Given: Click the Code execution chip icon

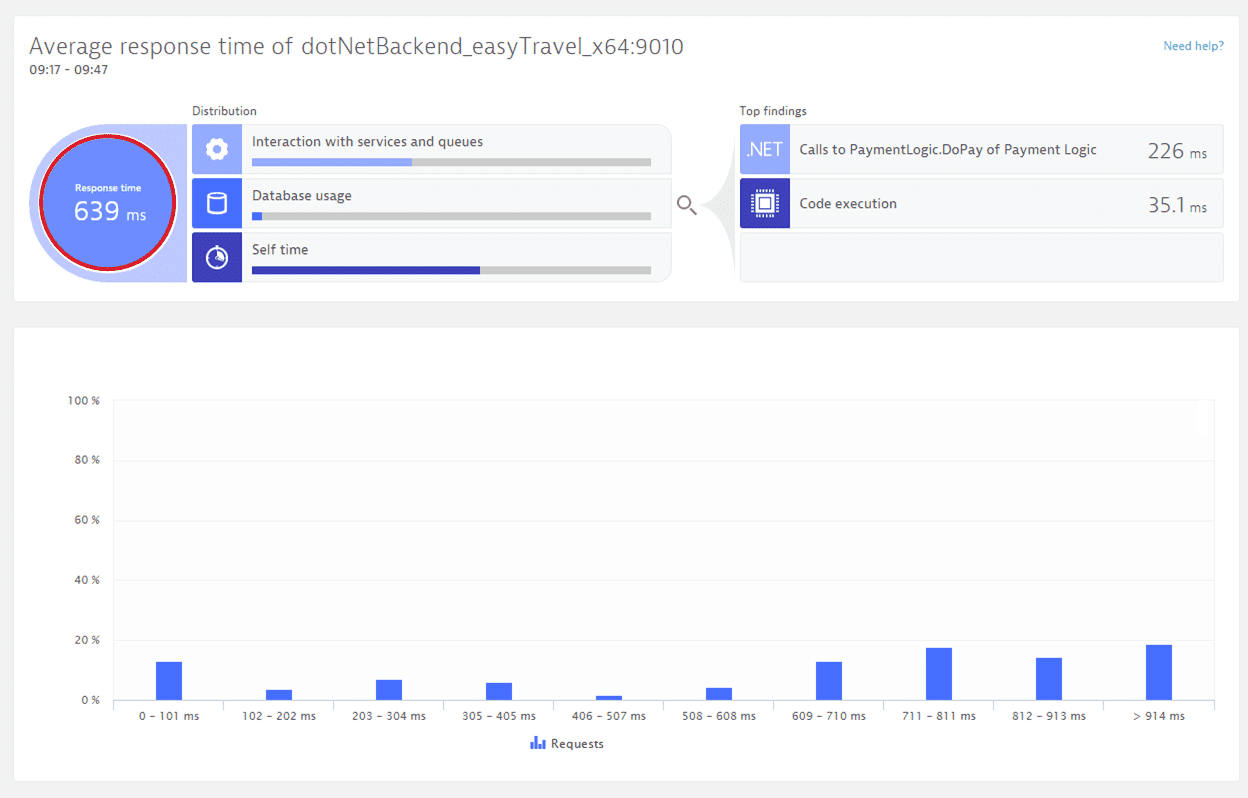Looking at the screenshot, I should (765, 204).
